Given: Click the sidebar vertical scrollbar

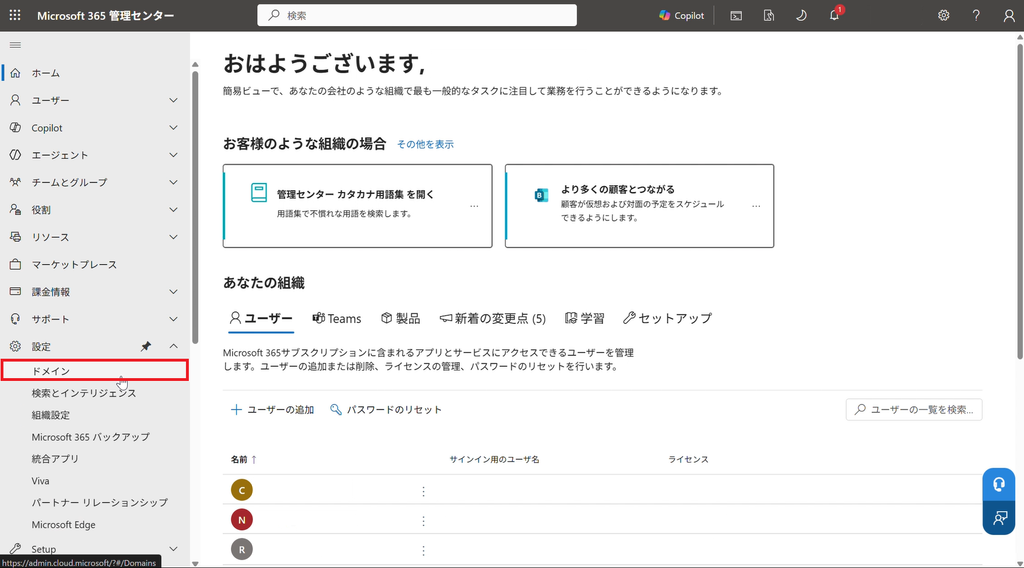Looking at the screenshot, I should coord(195,207).
